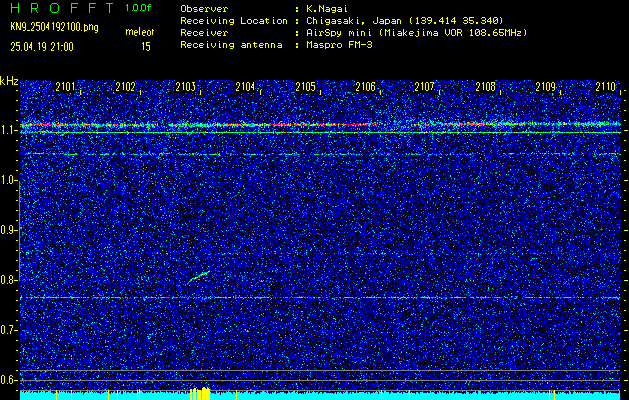Click the 0.6 frequency axis label
The image size is (629, 400).
(9, 380)
